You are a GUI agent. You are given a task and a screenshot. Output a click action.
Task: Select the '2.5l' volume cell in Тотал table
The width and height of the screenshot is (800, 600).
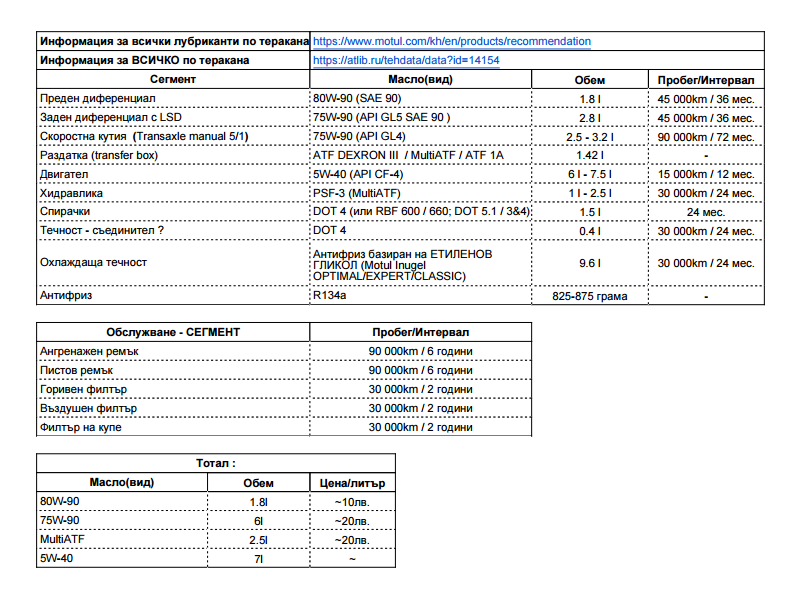[x=259, y=540]
